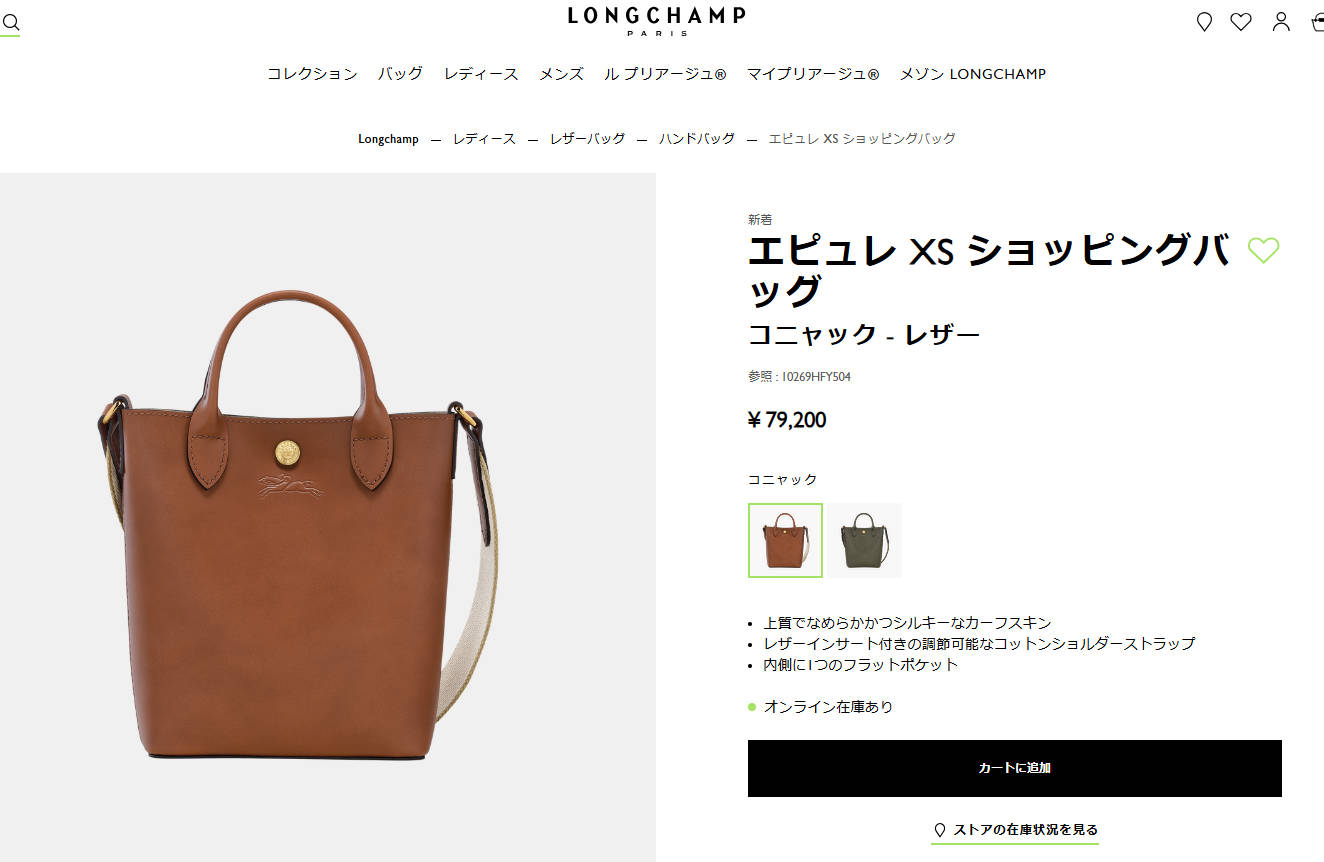This screenshot has height=862, width=1324.
Task: Open the ル プリアージュ® menu
Action: click(x=665, y=74)
